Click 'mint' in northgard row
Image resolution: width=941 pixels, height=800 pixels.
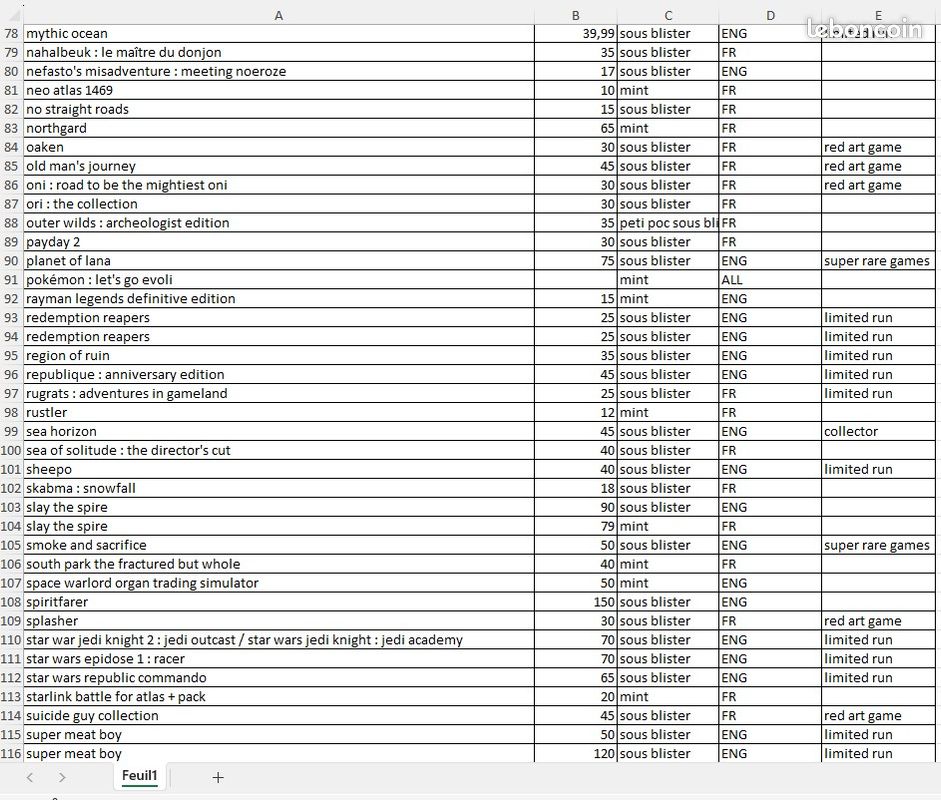668,128
